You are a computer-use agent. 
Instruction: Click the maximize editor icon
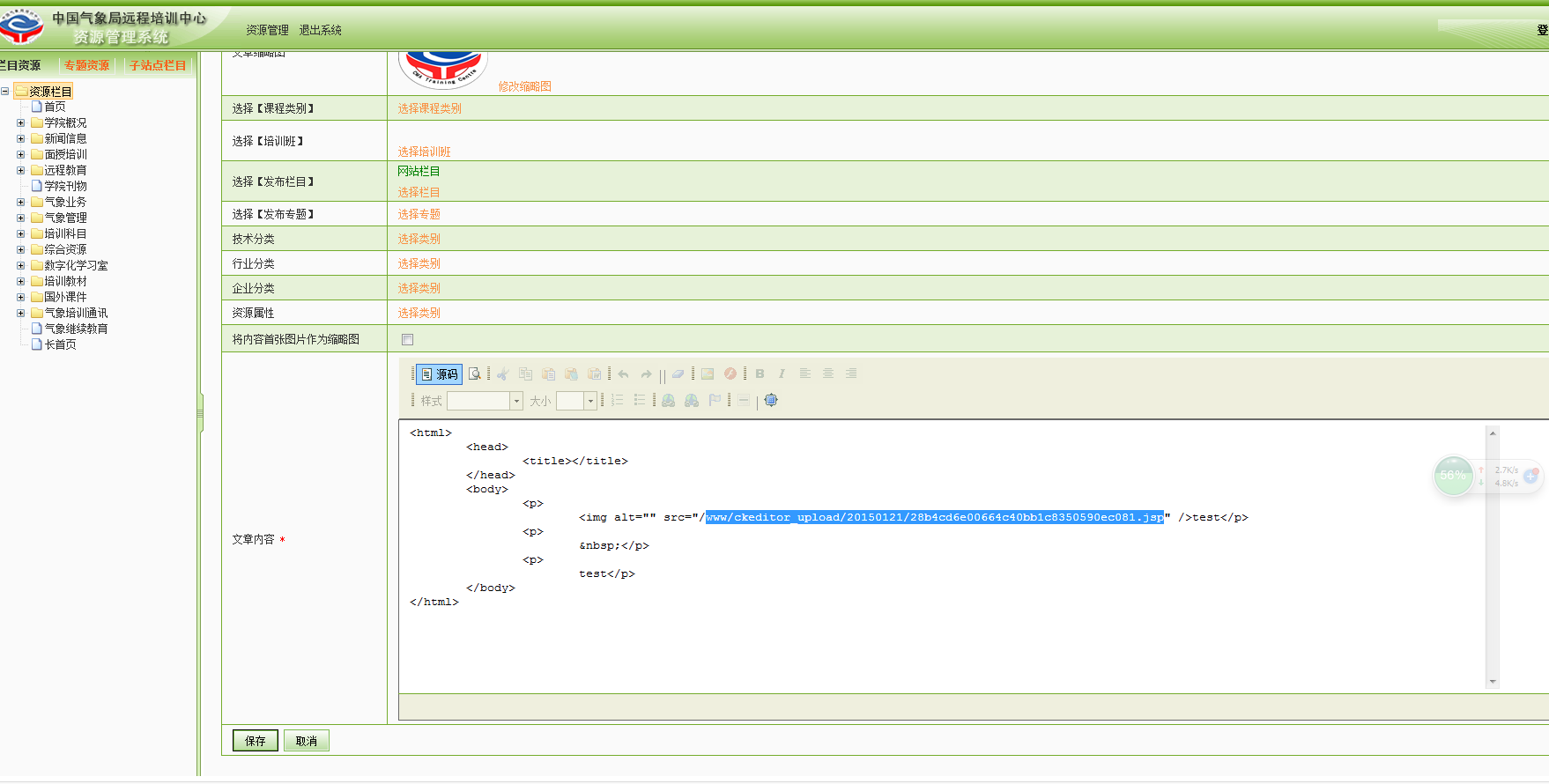click(x=771, y=400)
